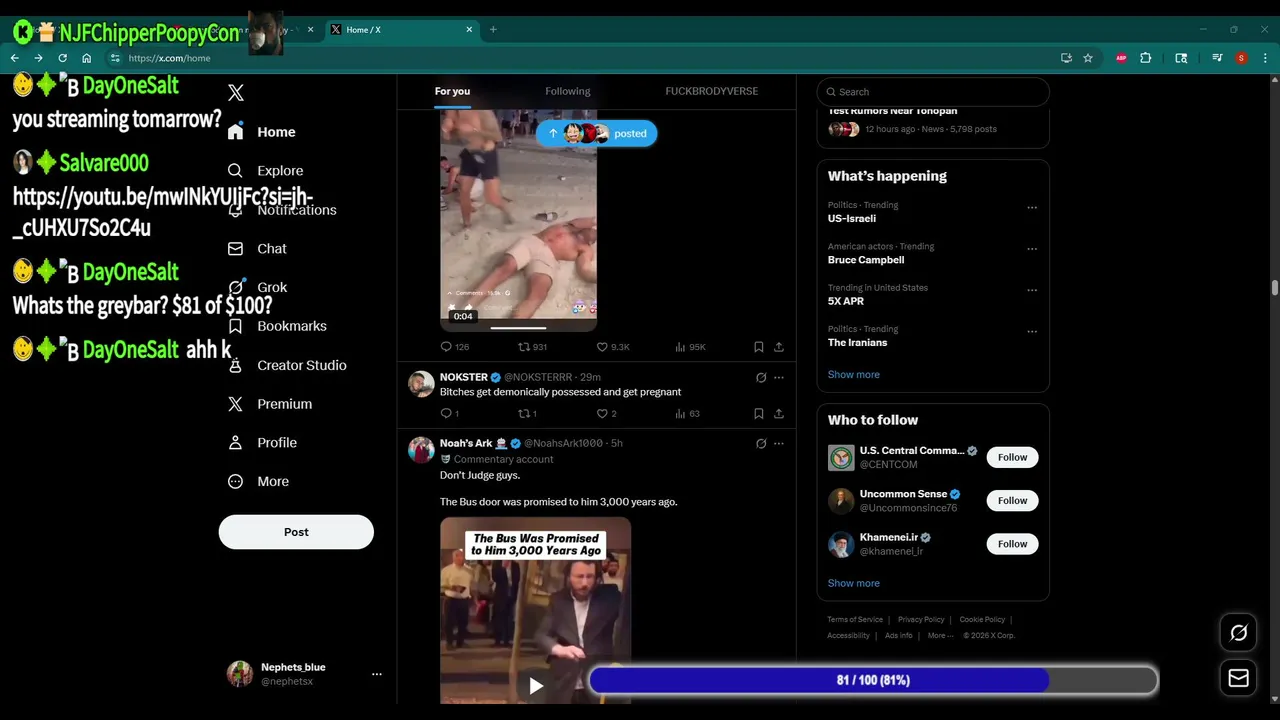The height and width of the screenshot is (720, 1280).
Task: Click the 81 / 100 progress bar
Action: click(x=873, y=681)
